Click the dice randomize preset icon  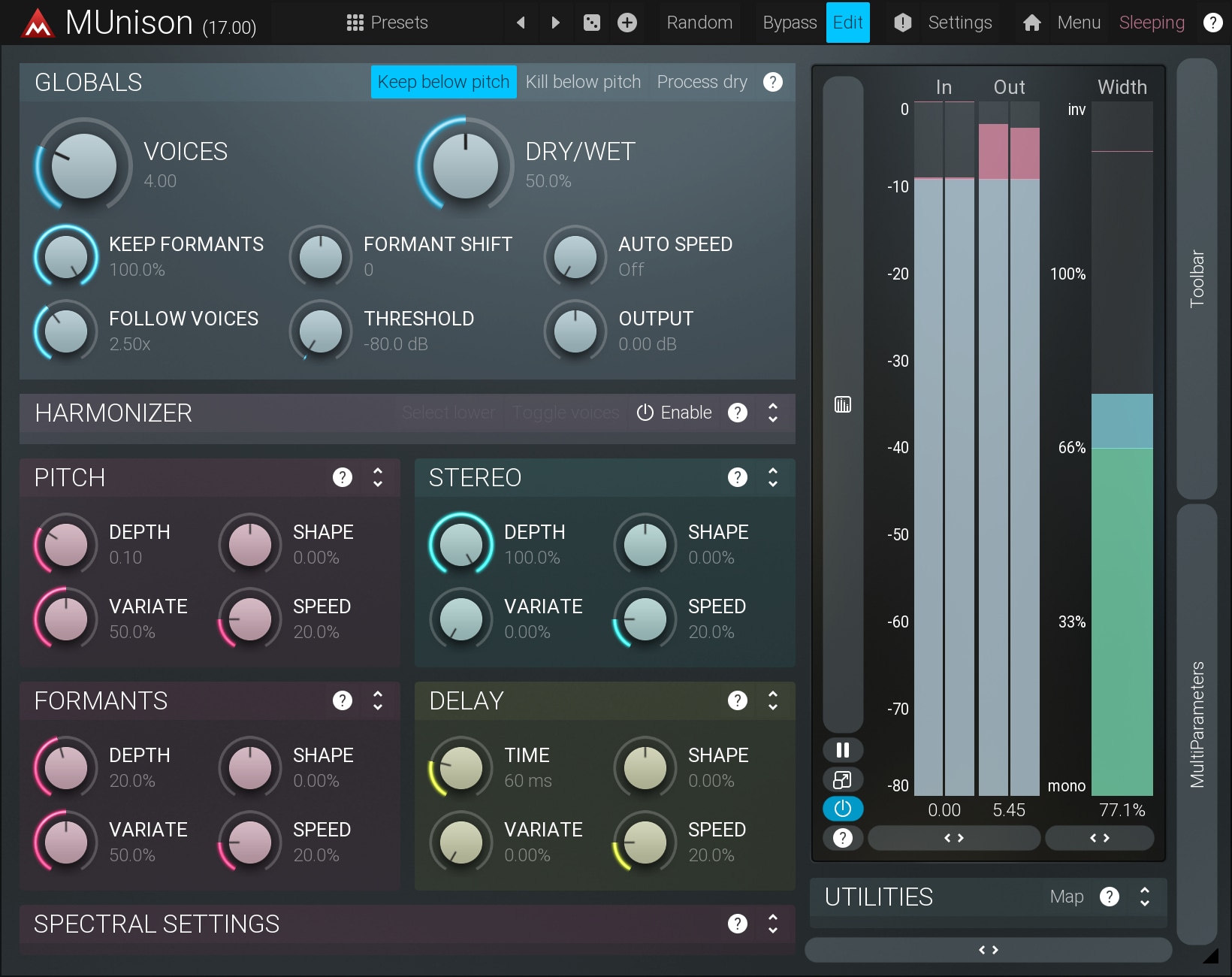coord(592,23)
